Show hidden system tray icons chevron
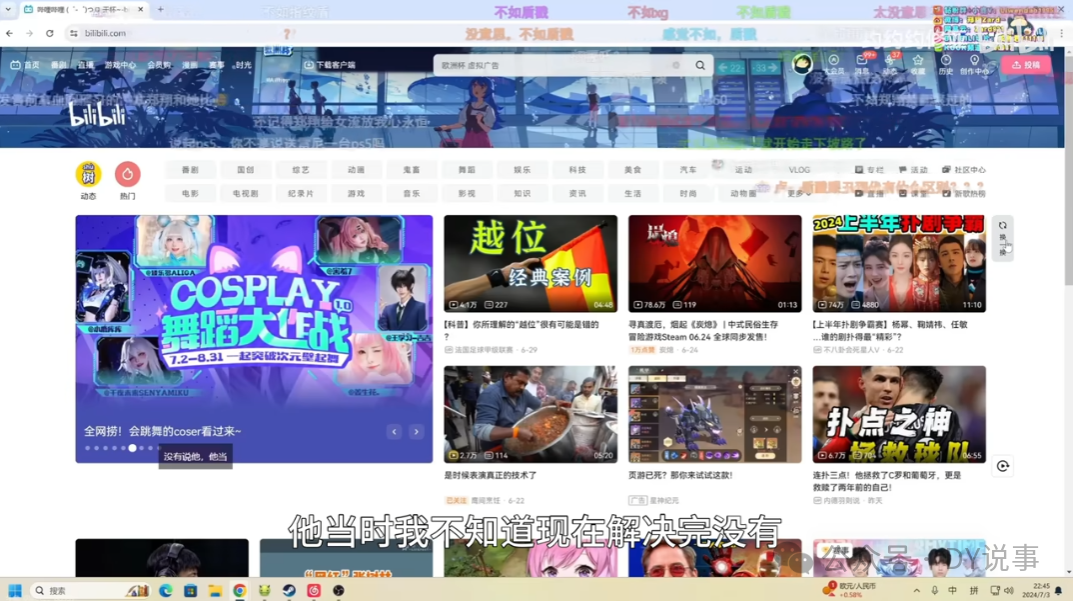The height and width of the screenshot is (601, 1073). [x=916, y=590]
